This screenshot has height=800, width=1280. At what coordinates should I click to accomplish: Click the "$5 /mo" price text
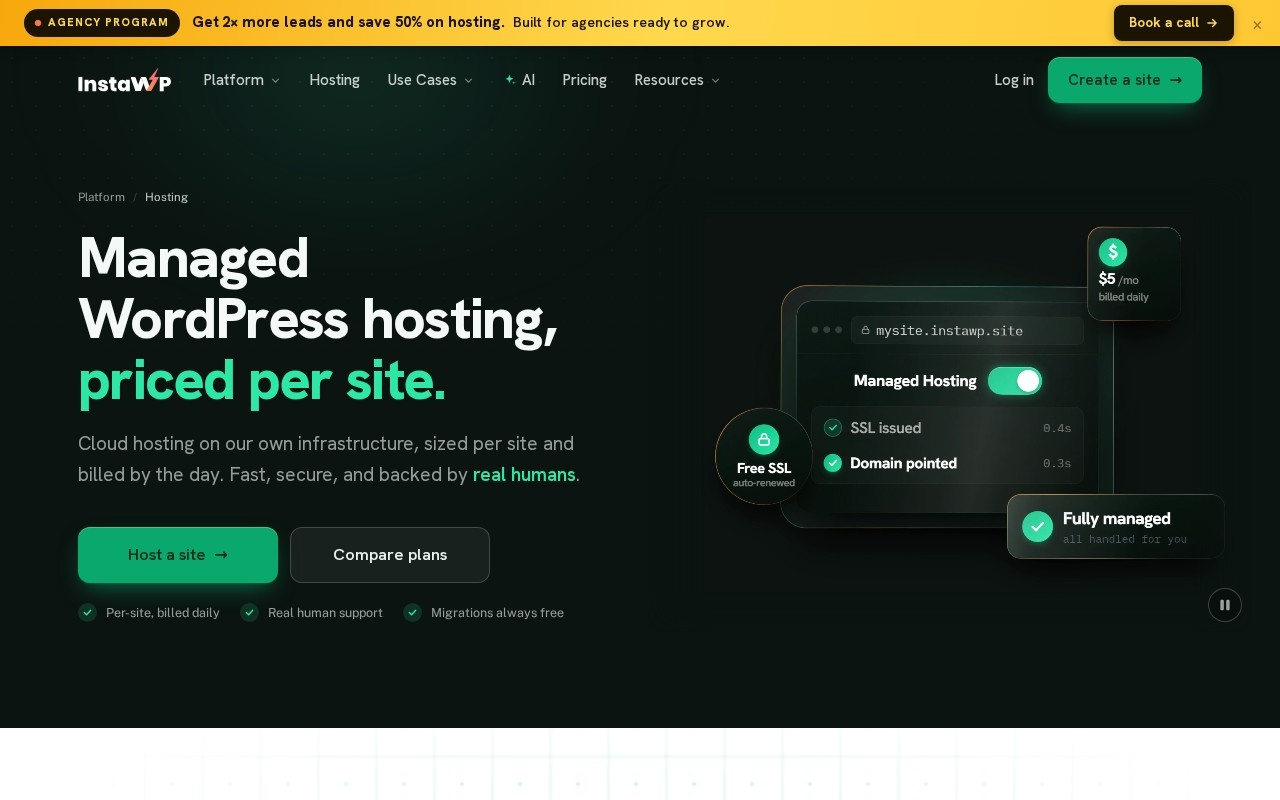[x=1118, y=279]
